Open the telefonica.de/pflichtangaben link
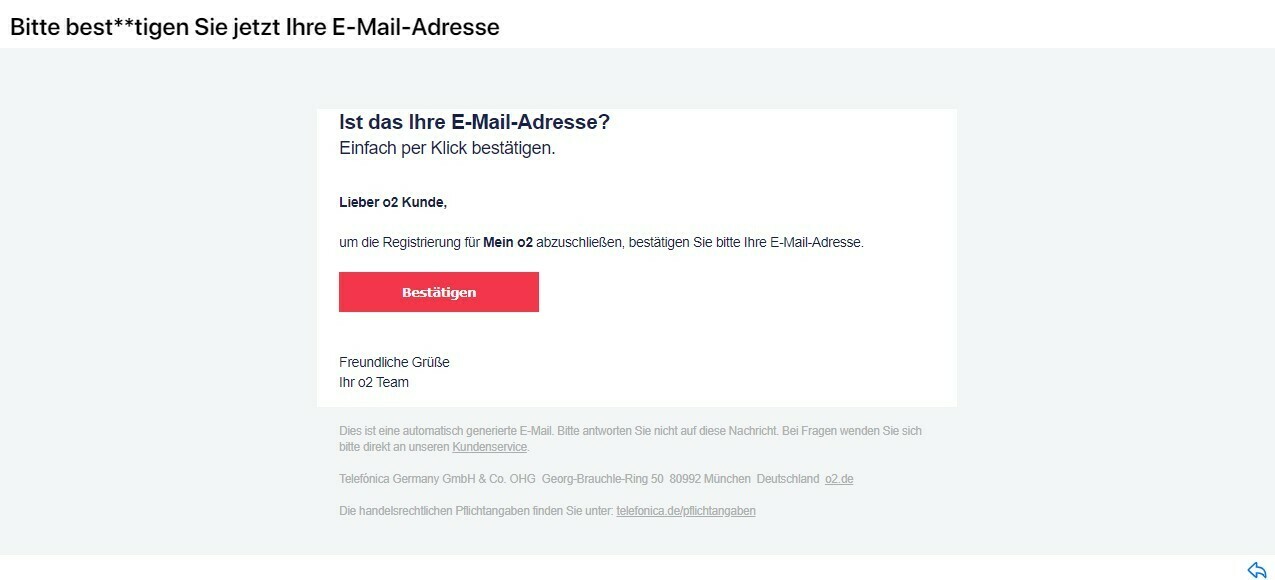 coord(686,511)
